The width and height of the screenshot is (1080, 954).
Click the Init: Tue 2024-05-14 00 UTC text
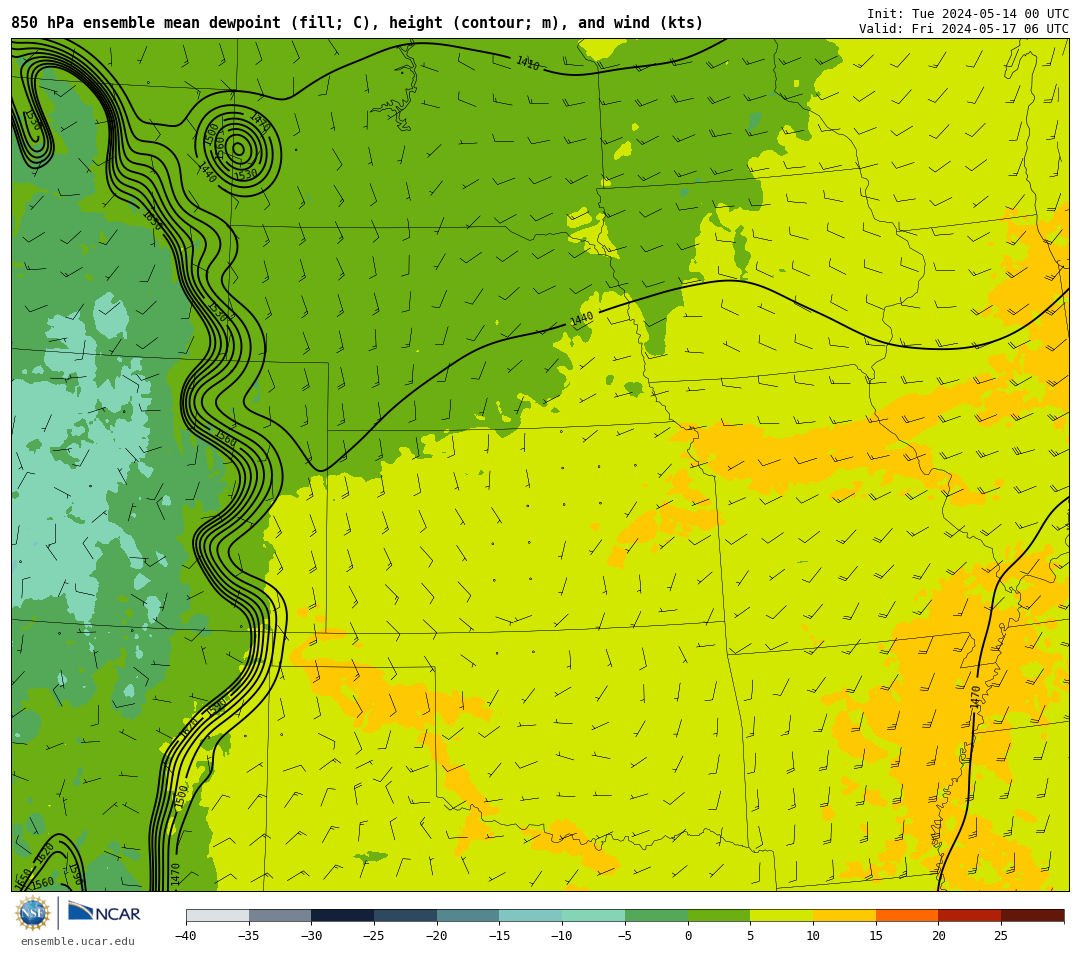click(968, 14)
